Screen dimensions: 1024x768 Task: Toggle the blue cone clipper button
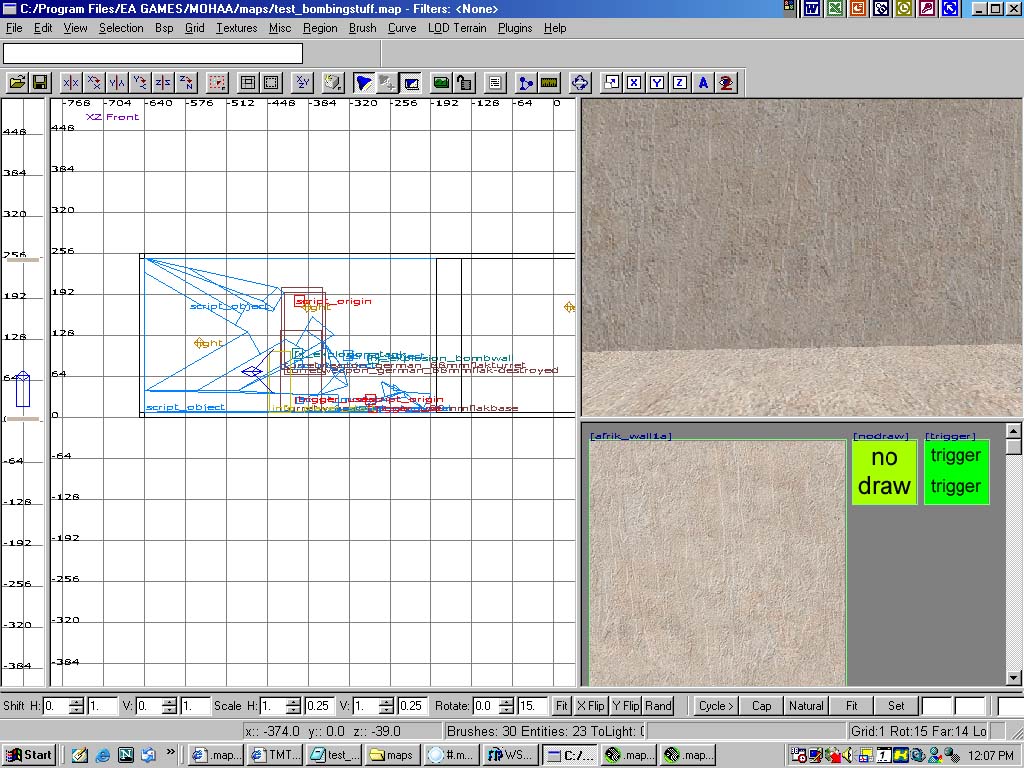point(364,83)
